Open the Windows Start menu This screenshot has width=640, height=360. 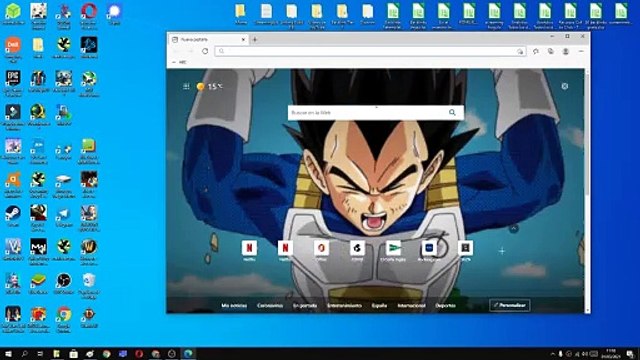point(8,353)
